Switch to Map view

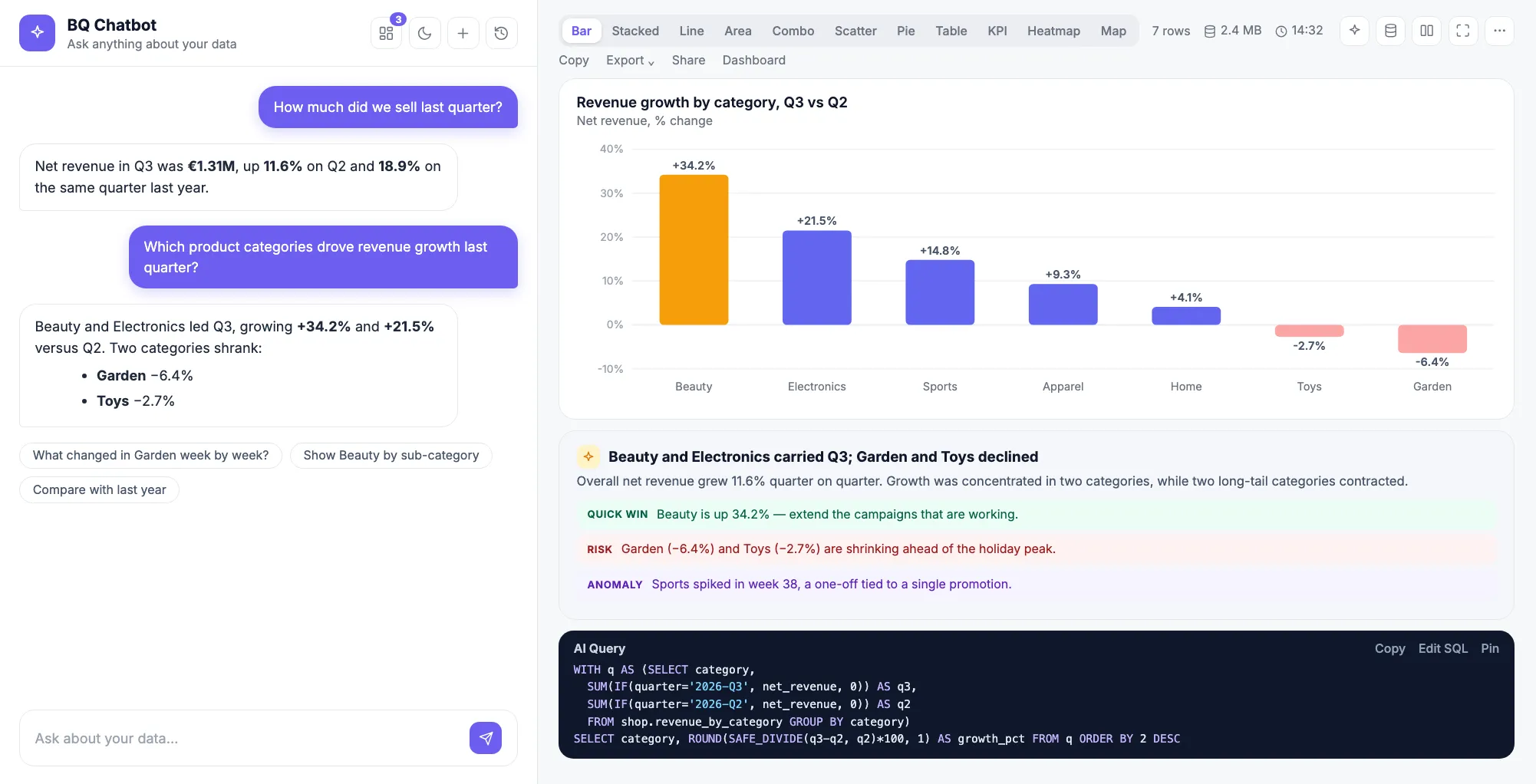1113,31
